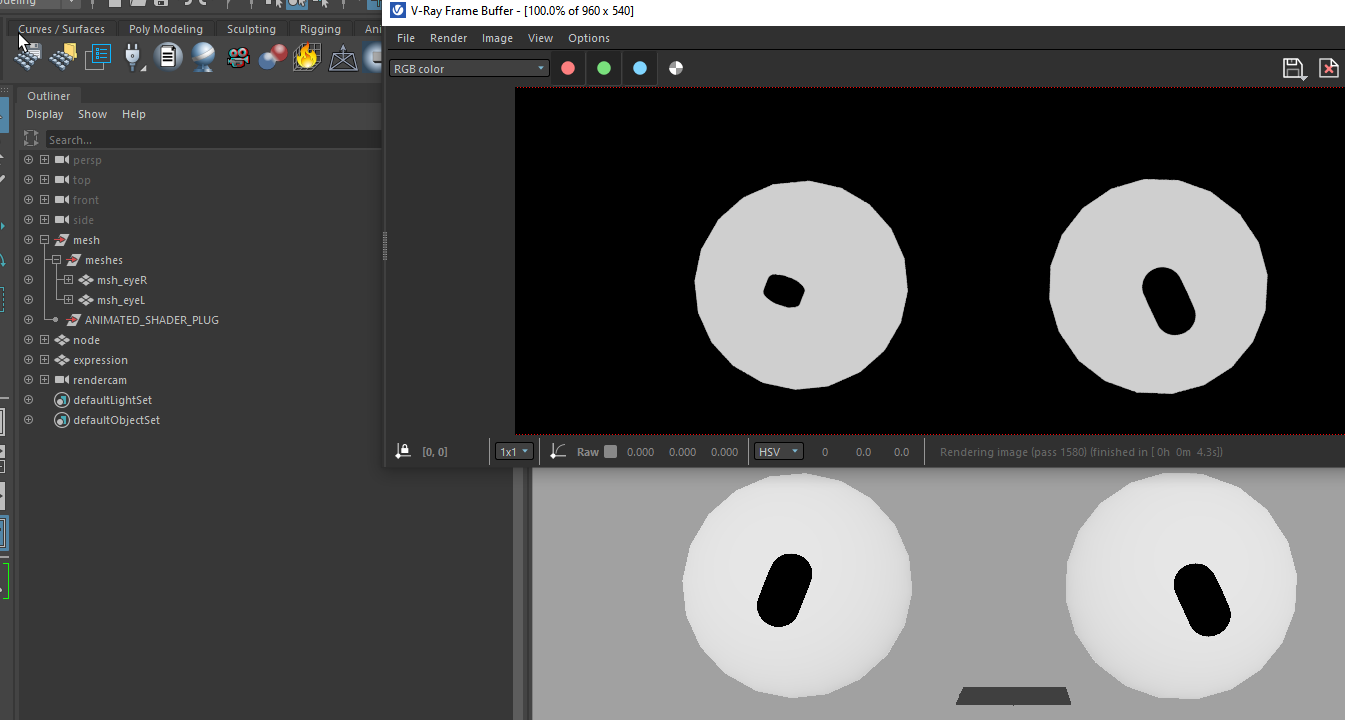Toggle the green channel in frame buffer
Viewport: 1345px width, 720px height.
coord(604,68)
